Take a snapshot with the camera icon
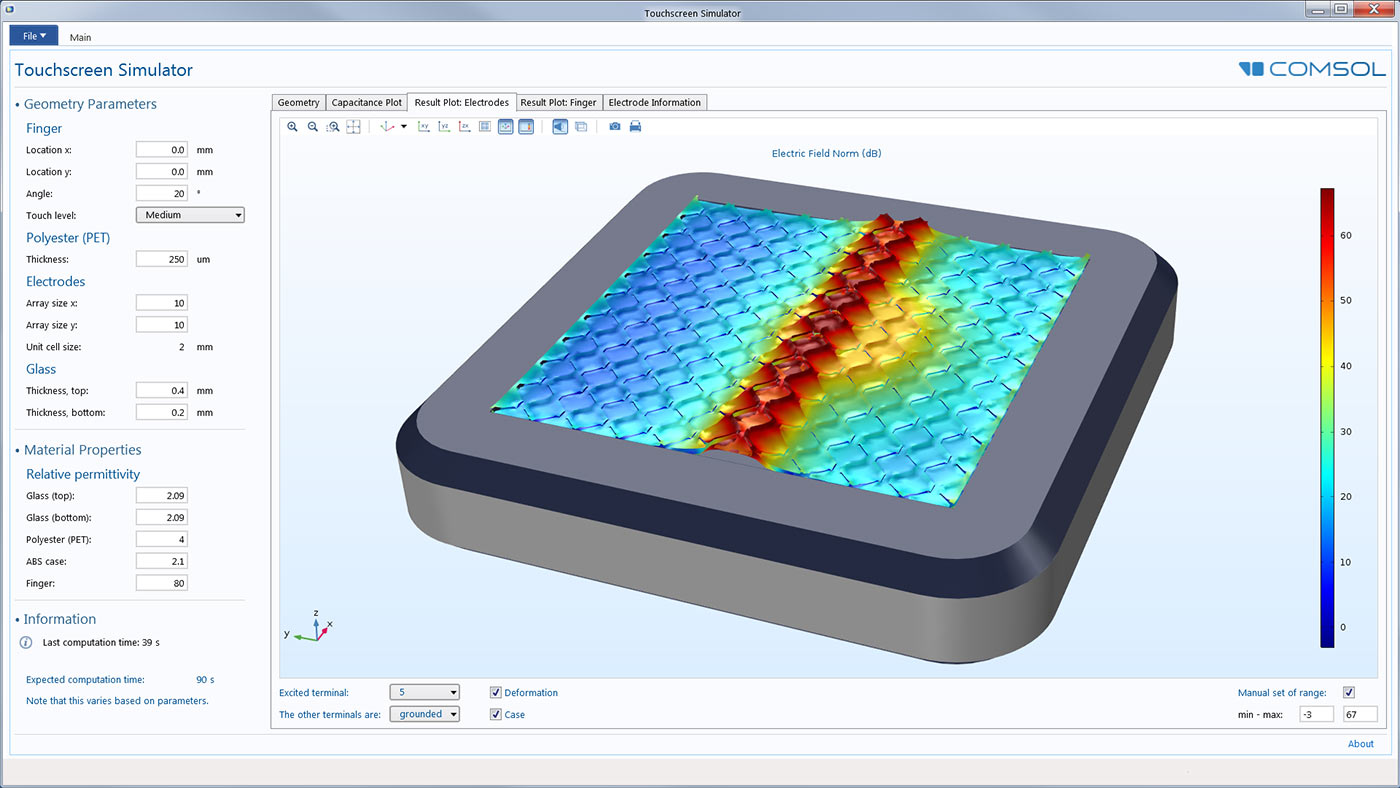The height and width of the screenshot is (788, 1400). point(615,127)
